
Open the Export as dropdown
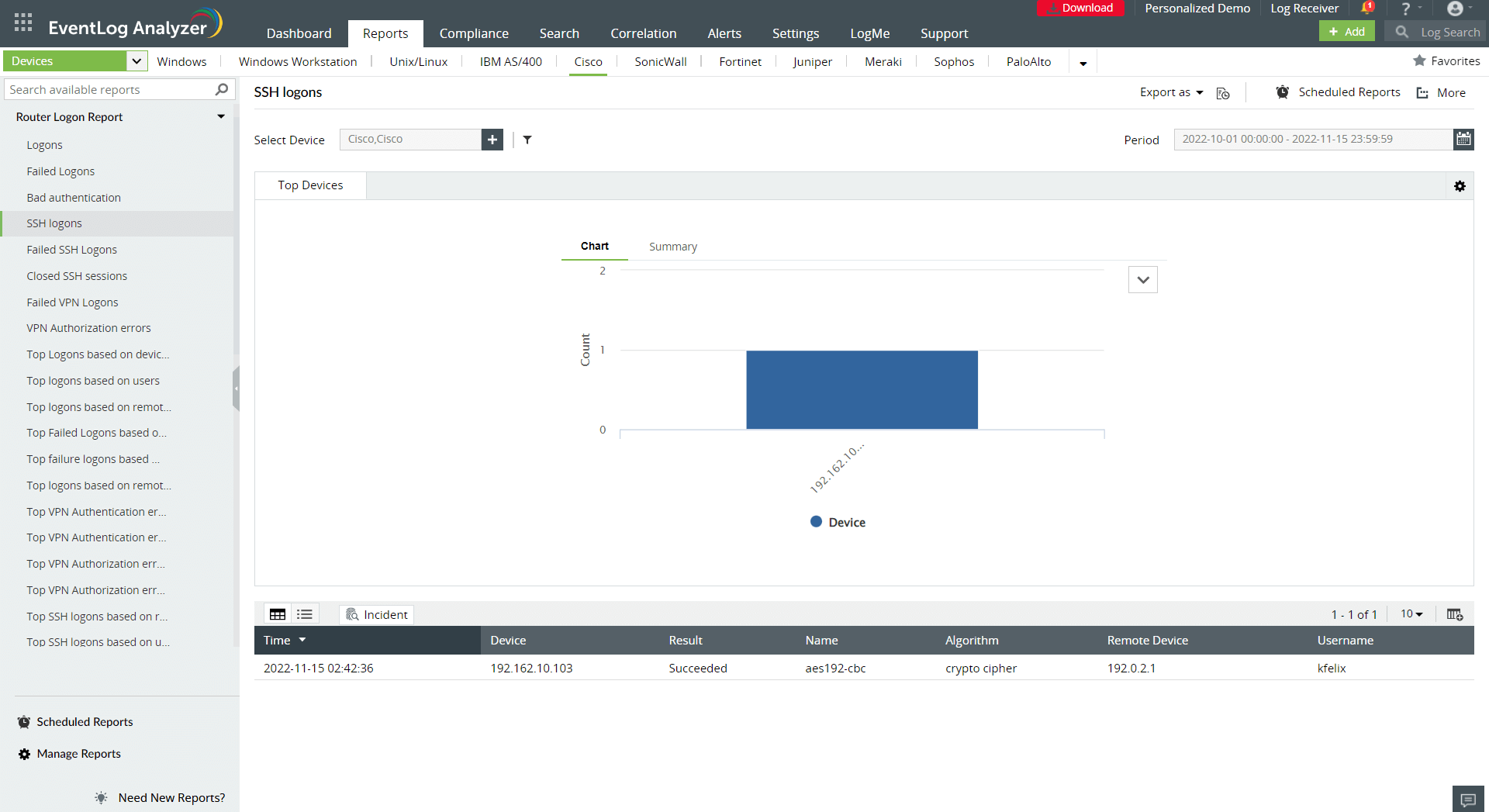tap(1171, 92)
